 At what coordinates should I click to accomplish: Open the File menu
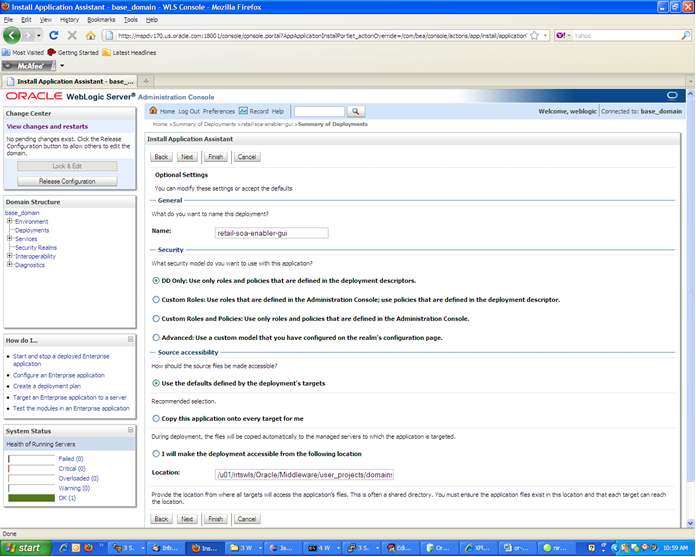pos(8,20)
